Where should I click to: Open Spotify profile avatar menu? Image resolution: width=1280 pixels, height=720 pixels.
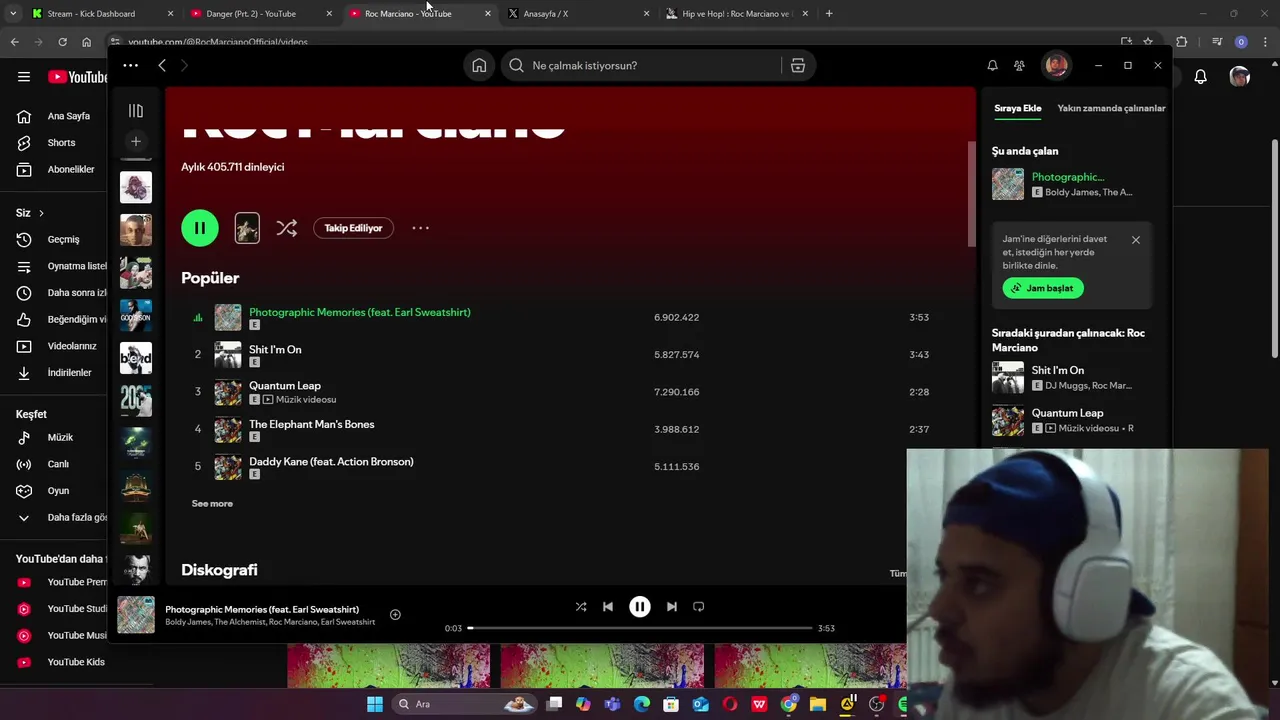coord(1056,65)
